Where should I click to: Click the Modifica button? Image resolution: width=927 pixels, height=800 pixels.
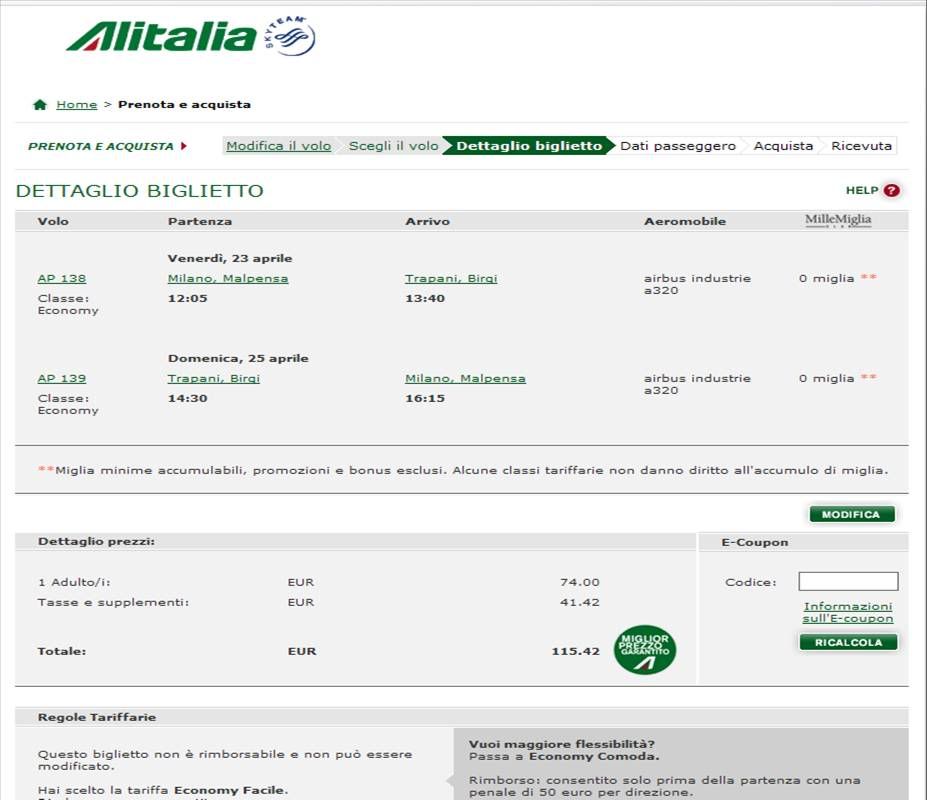[x=851, y=514]
